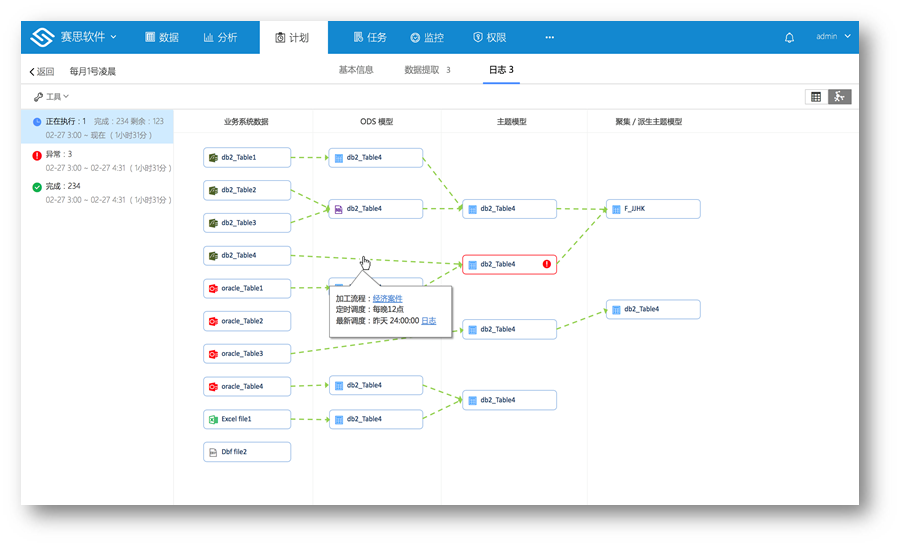Viewport: 901px width, 547px height.
Task: Select the Dbf file2 node
Action: (x=247, y=452)
